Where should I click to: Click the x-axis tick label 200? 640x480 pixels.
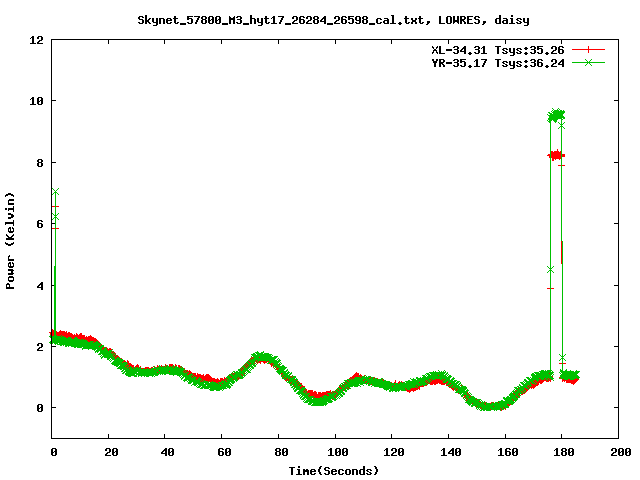point(621,452)
